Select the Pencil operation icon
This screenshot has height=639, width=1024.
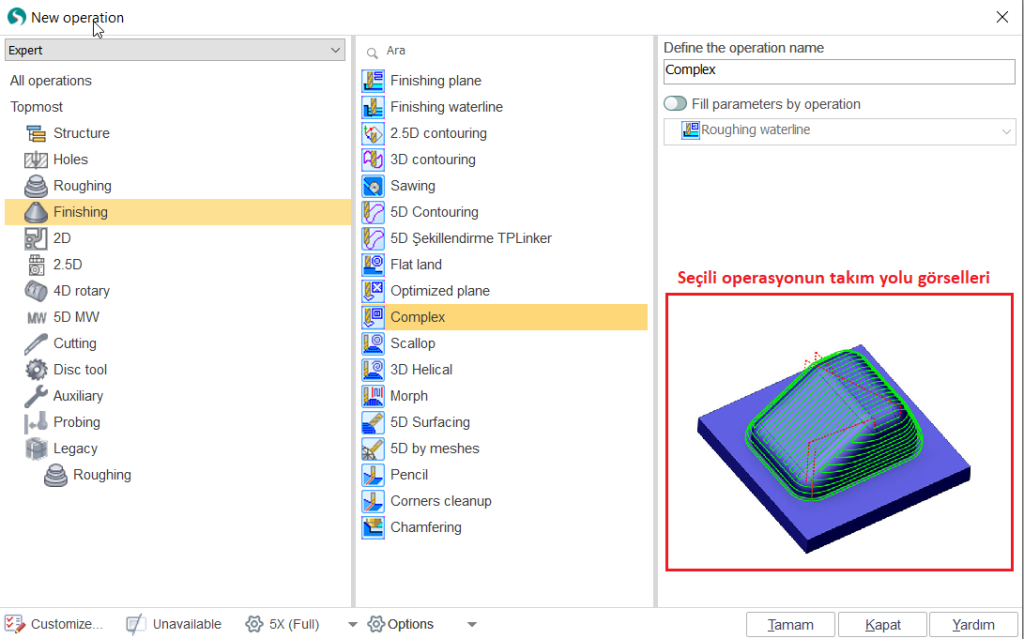click(373, 475)
